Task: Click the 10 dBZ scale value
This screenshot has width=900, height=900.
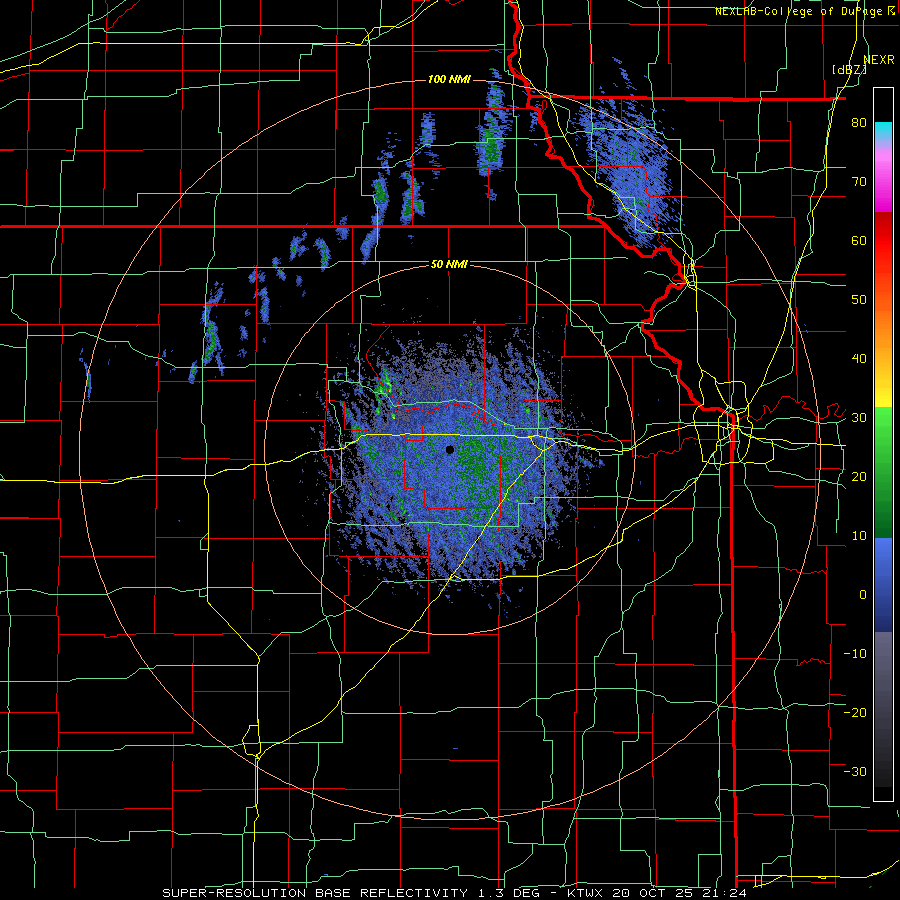Action: point(859,536)
